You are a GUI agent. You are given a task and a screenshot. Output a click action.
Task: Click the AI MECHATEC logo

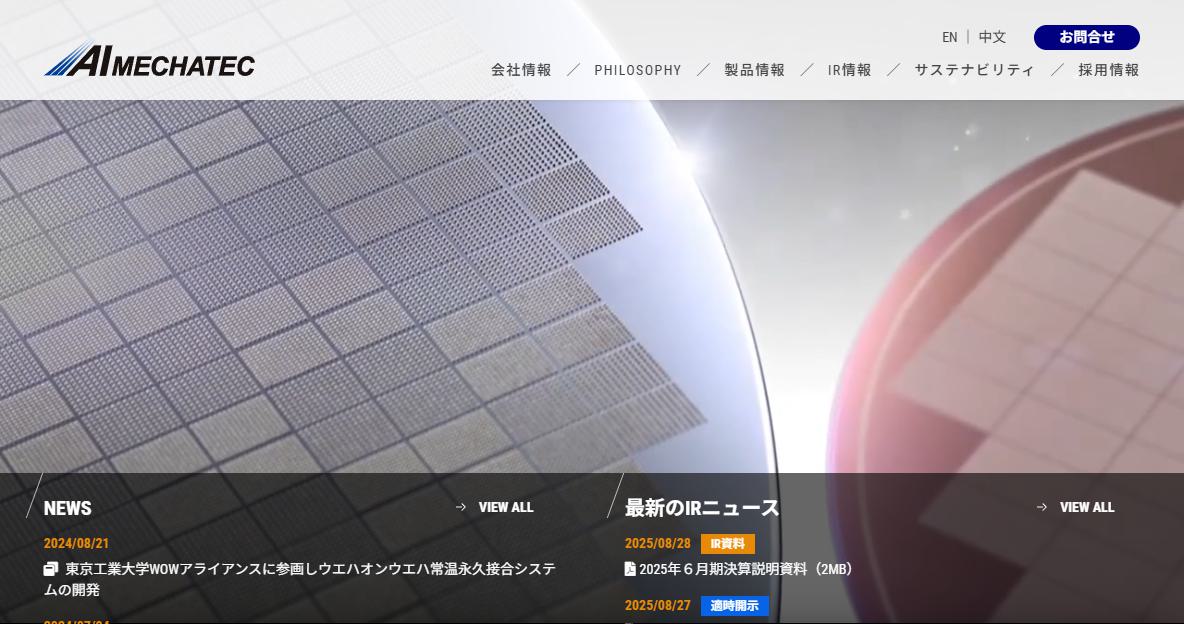pos(150,60)
